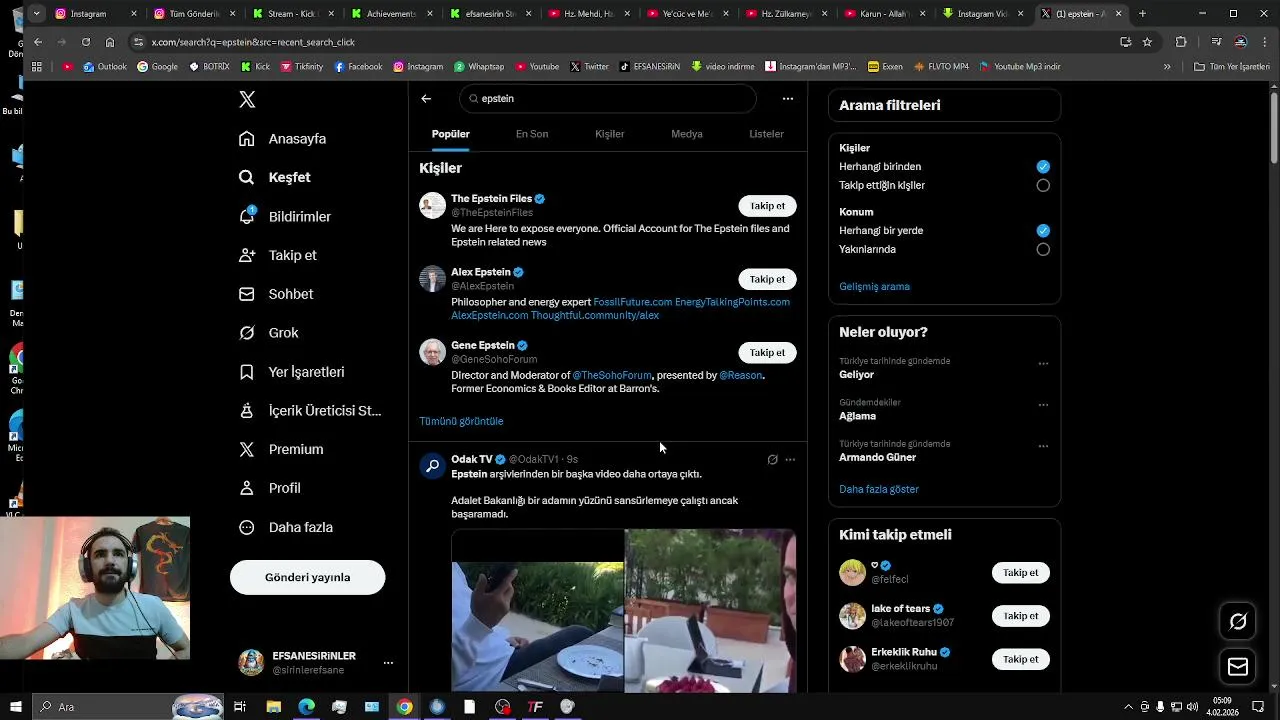Select Herhangi bir yerde radio option
The height and width of the screenshot is (720, 1280).
[x=1043, y=231]
